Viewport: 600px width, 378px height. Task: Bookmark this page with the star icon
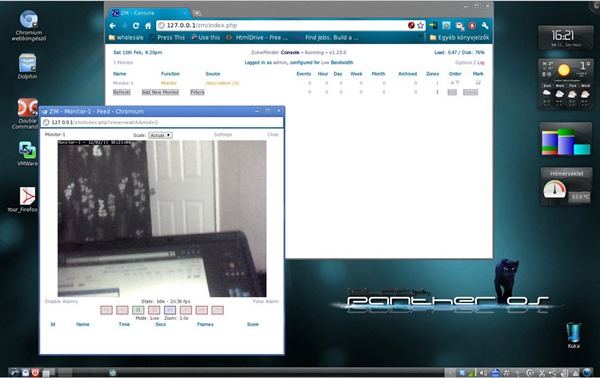(x=421, y=25)
